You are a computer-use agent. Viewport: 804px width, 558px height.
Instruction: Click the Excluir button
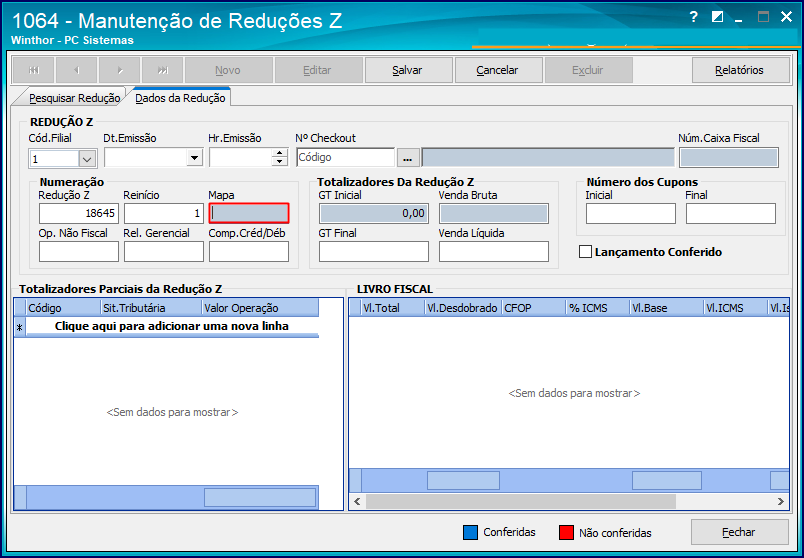(588, 70)
